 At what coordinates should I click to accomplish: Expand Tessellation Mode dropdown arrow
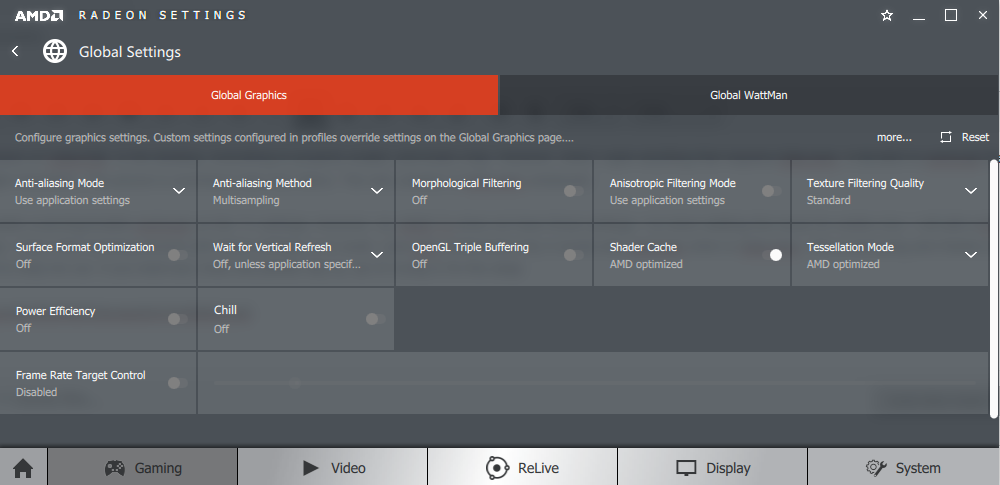971,255
